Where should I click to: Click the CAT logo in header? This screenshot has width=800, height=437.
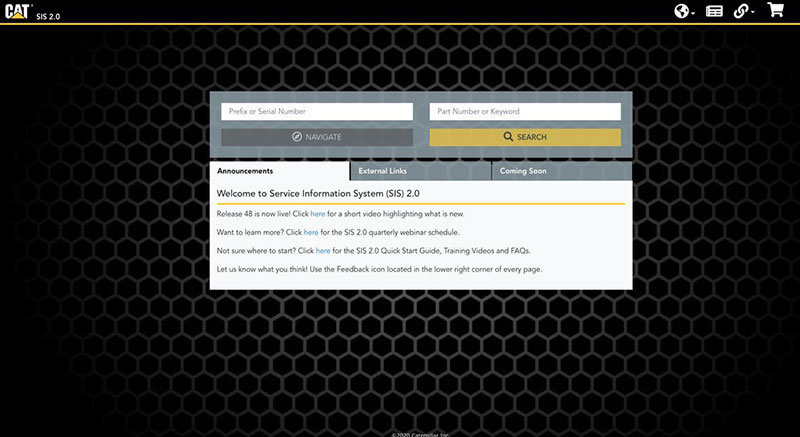pyautogui.click(x=19, y=11)
